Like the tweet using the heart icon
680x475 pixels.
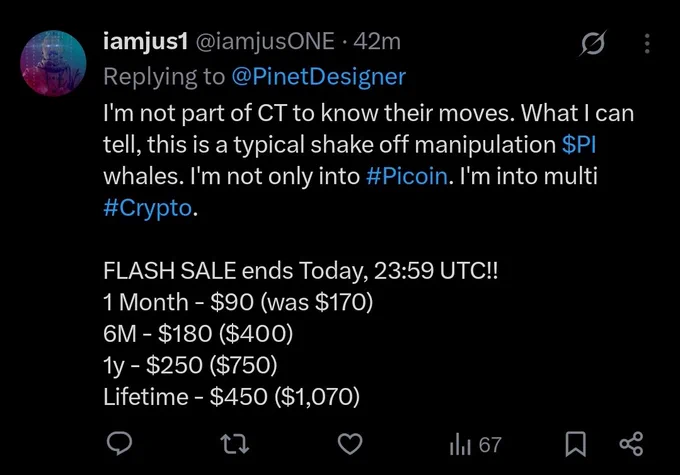click(350, 444)
